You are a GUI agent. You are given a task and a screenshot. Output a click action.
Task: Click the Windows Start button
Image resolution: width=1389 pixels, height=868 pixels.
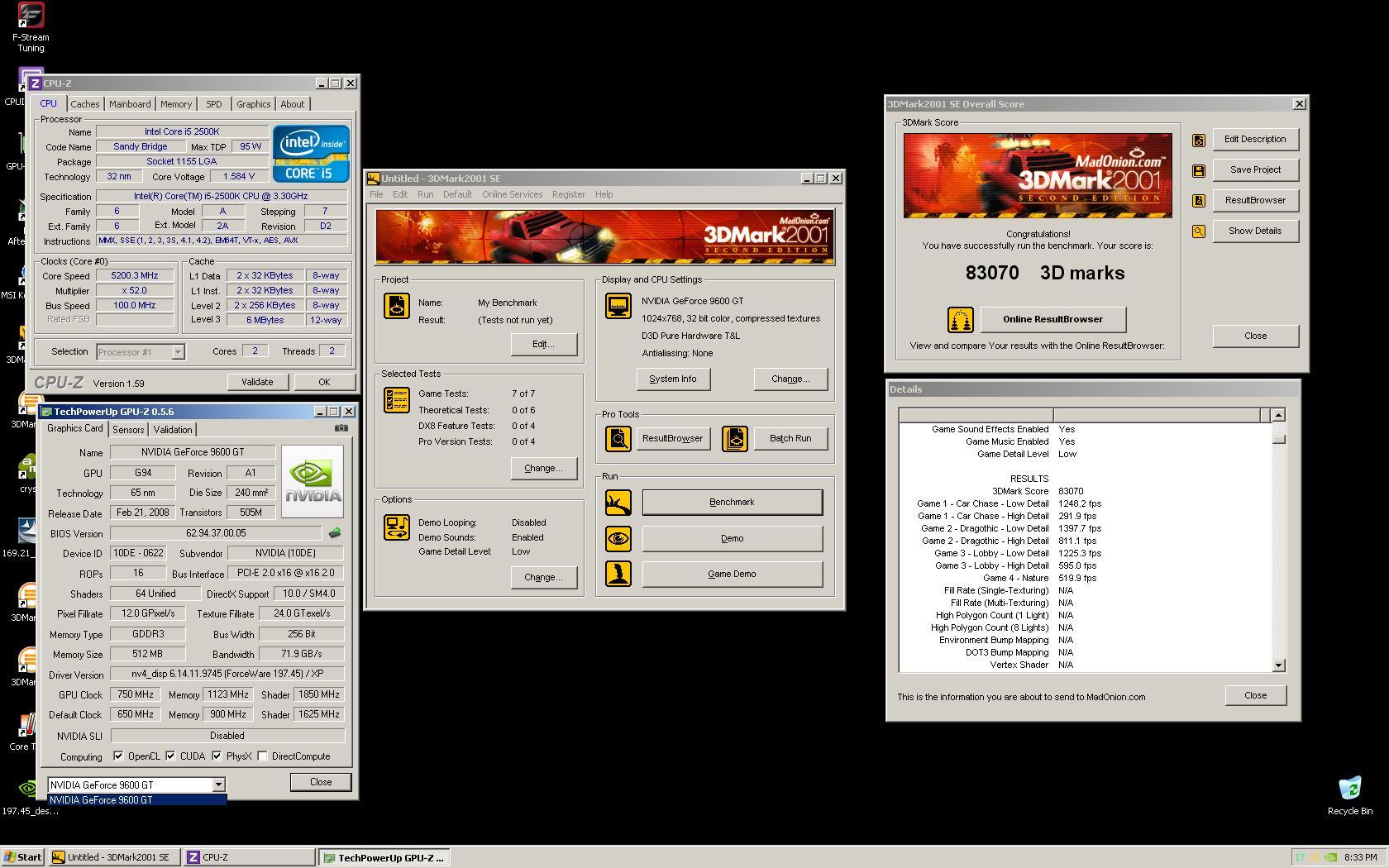(x=23, y=857)
